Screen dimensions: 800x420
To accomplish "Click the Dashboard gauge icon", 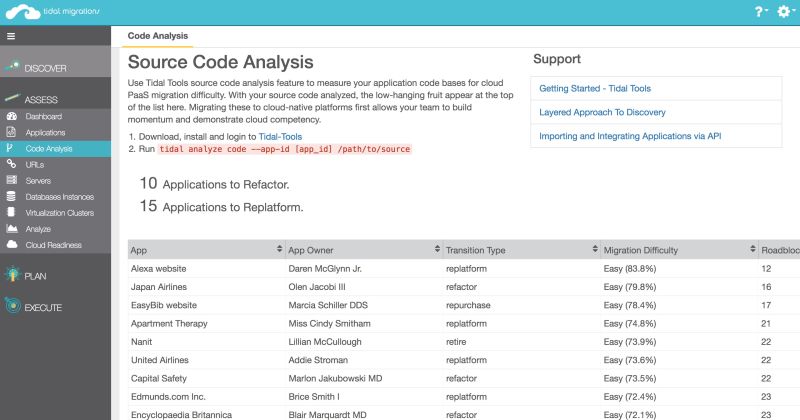I will pos(11,116).
